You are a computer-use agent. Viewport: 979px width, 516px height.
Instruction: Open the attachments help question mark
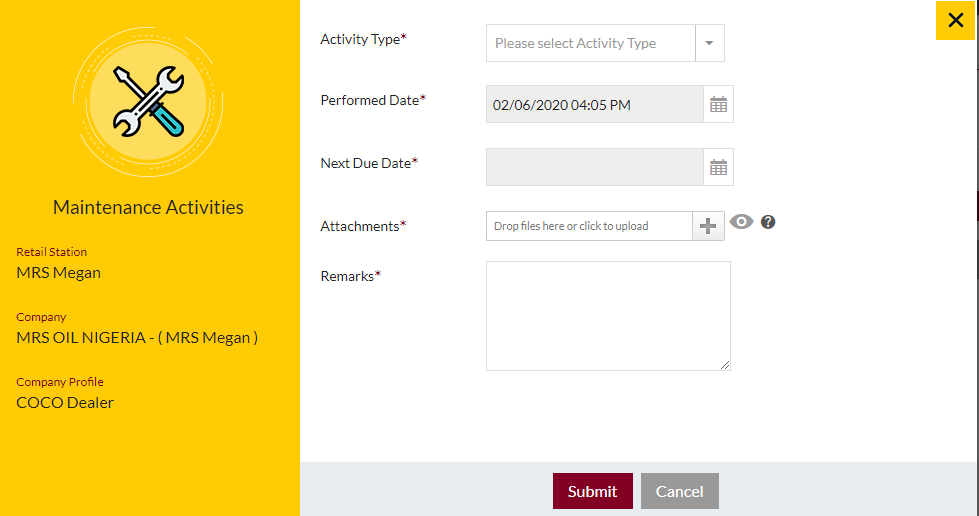tap(768, 222)
